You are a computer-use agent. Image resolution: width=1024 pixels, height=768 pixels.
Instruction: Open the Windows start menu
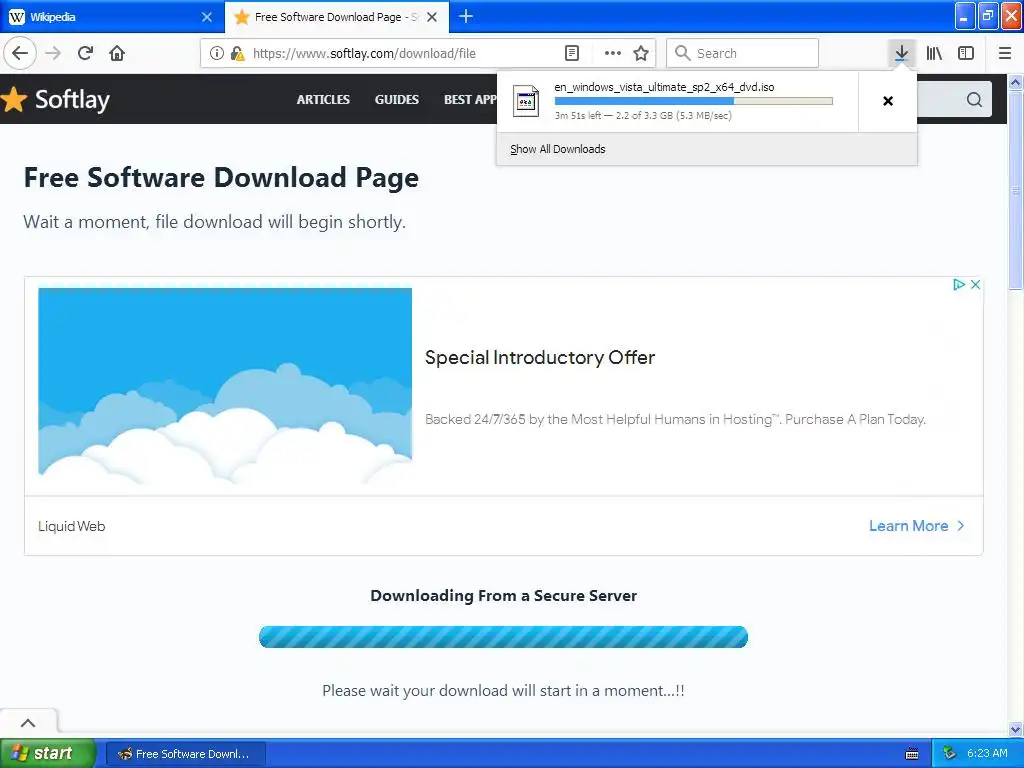coord(47,753)
